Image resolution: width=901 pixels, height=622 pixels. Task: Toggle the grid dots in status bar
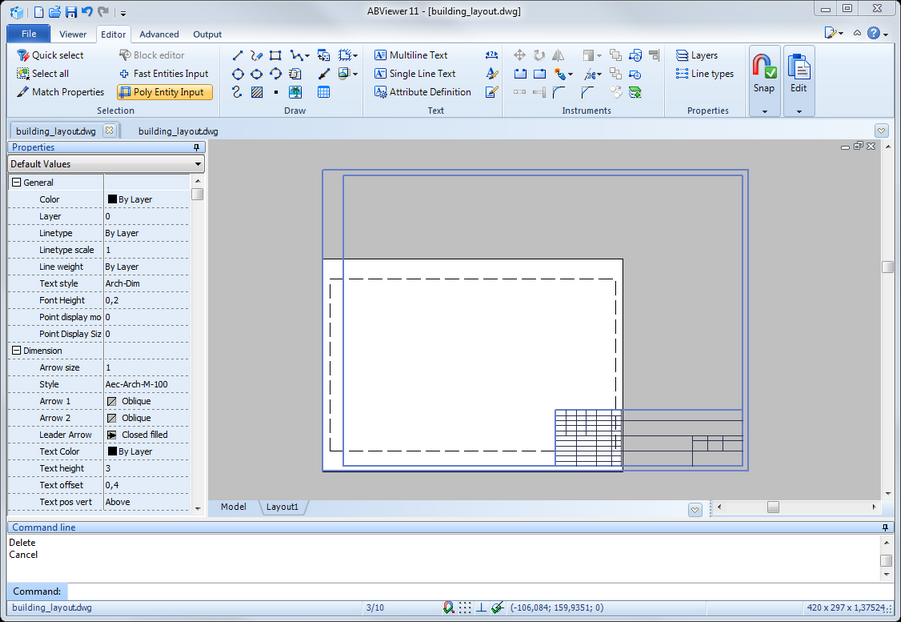pos(465,607)
